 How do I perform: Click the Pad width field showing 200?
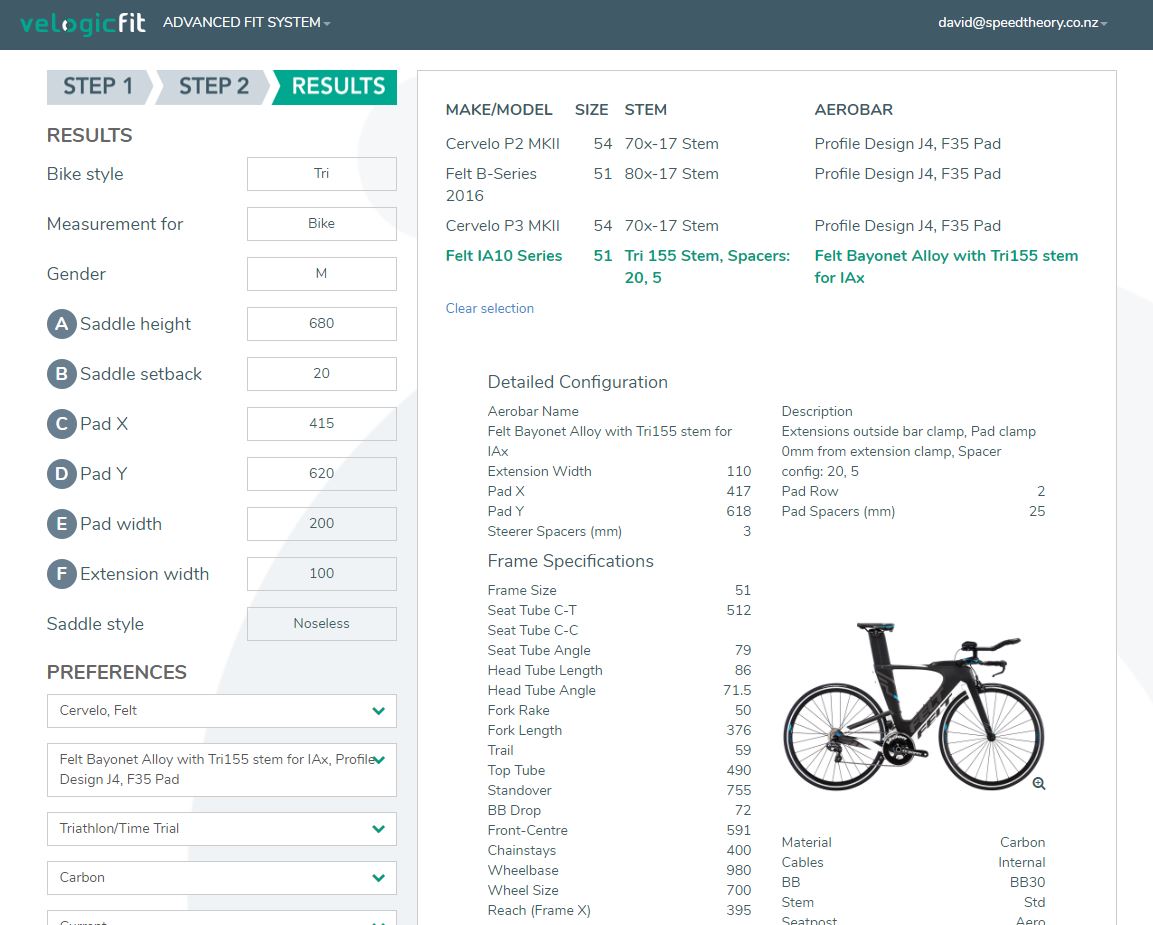coord(321,524)
